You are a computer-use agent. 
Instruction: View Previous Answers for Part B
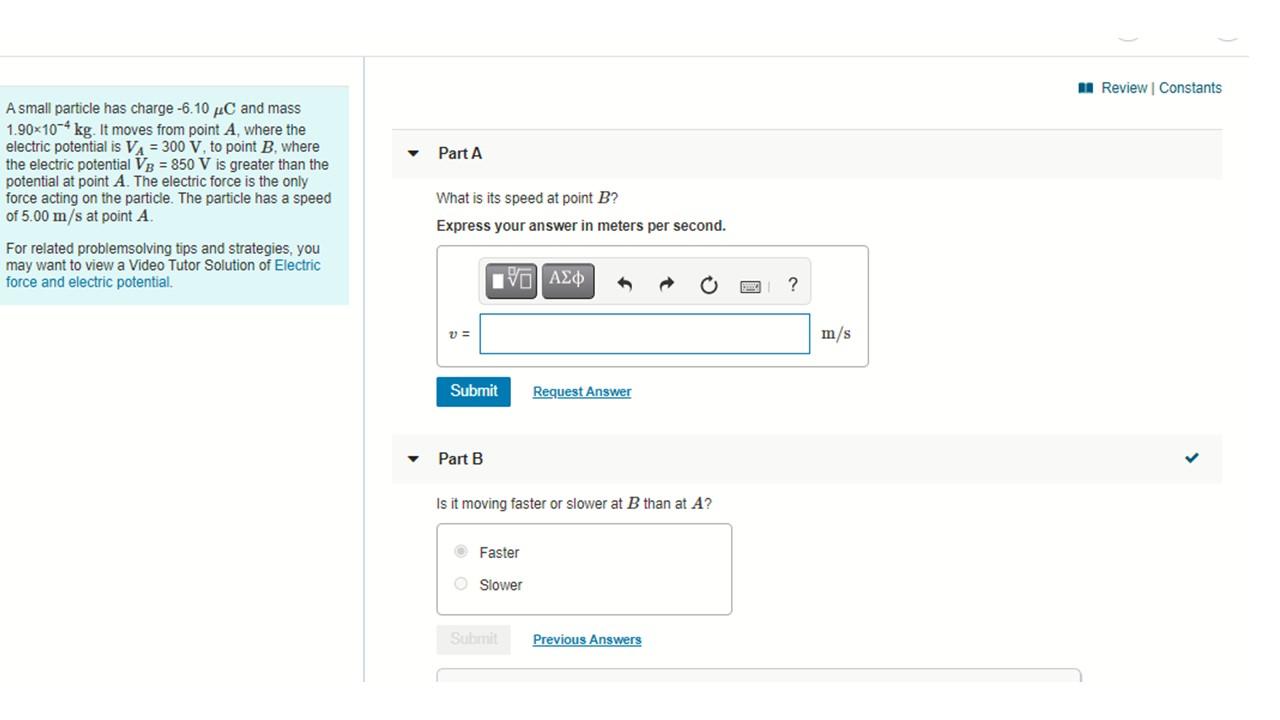pos(586,638)
